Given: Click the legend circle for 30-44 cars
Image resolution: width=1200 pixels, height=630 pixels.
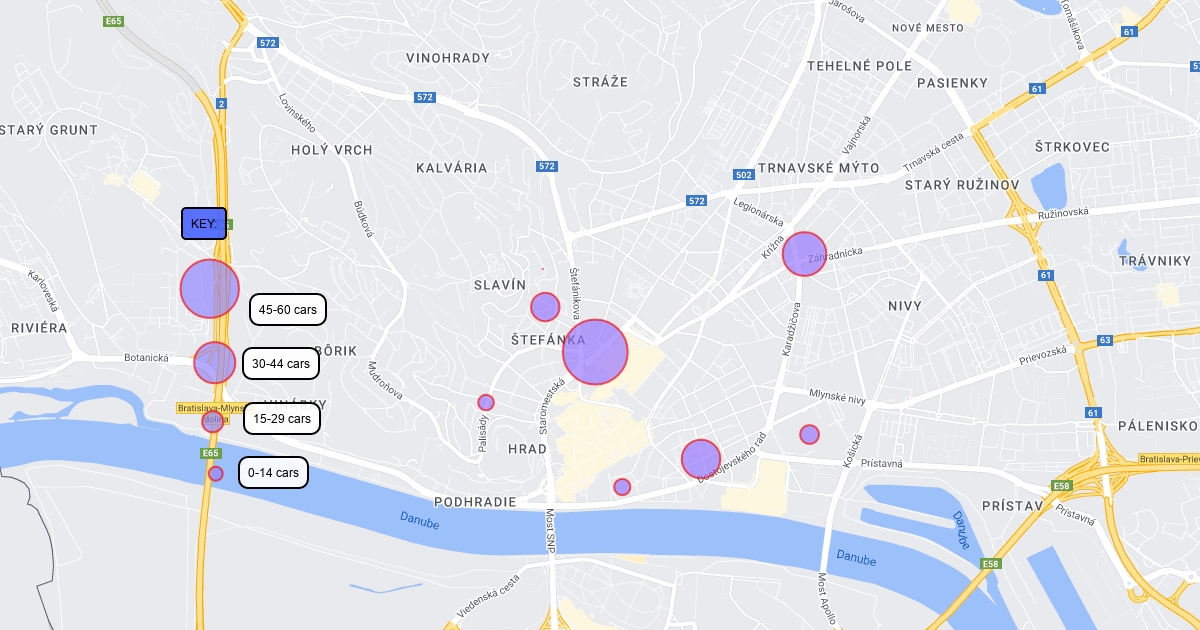Looking at the screenshot, I should point(214,362).
